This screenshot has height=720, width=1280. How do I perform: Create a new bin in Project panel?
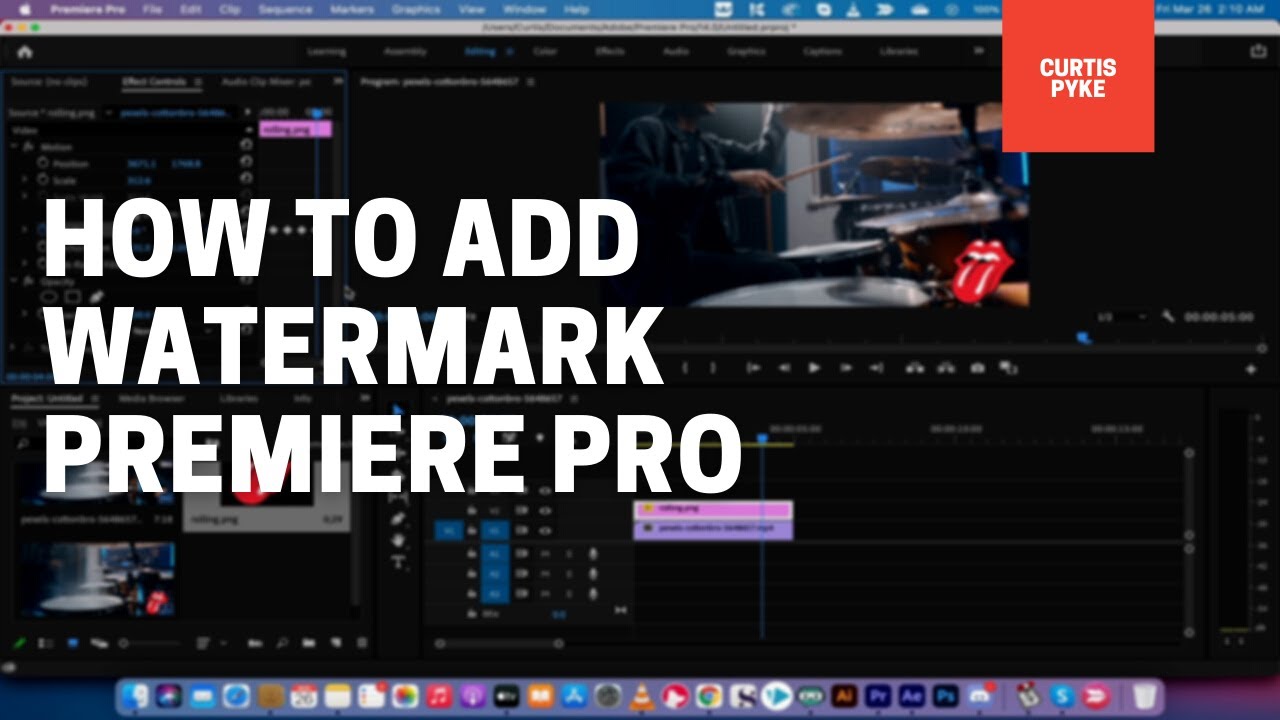[309, 643]
